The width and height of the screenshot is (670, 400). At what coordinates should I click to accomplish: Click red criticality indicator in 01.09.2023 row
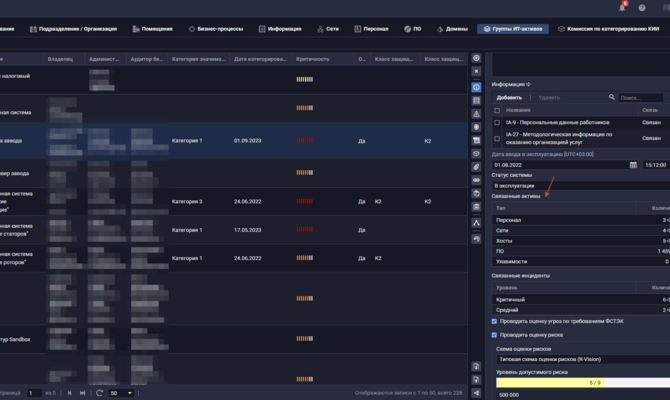(305, 141)
